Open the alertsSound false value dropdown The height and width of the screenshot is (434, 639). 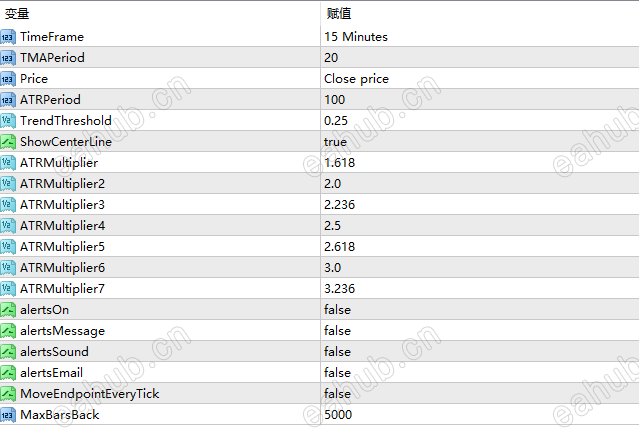click(x=337, y=351)
